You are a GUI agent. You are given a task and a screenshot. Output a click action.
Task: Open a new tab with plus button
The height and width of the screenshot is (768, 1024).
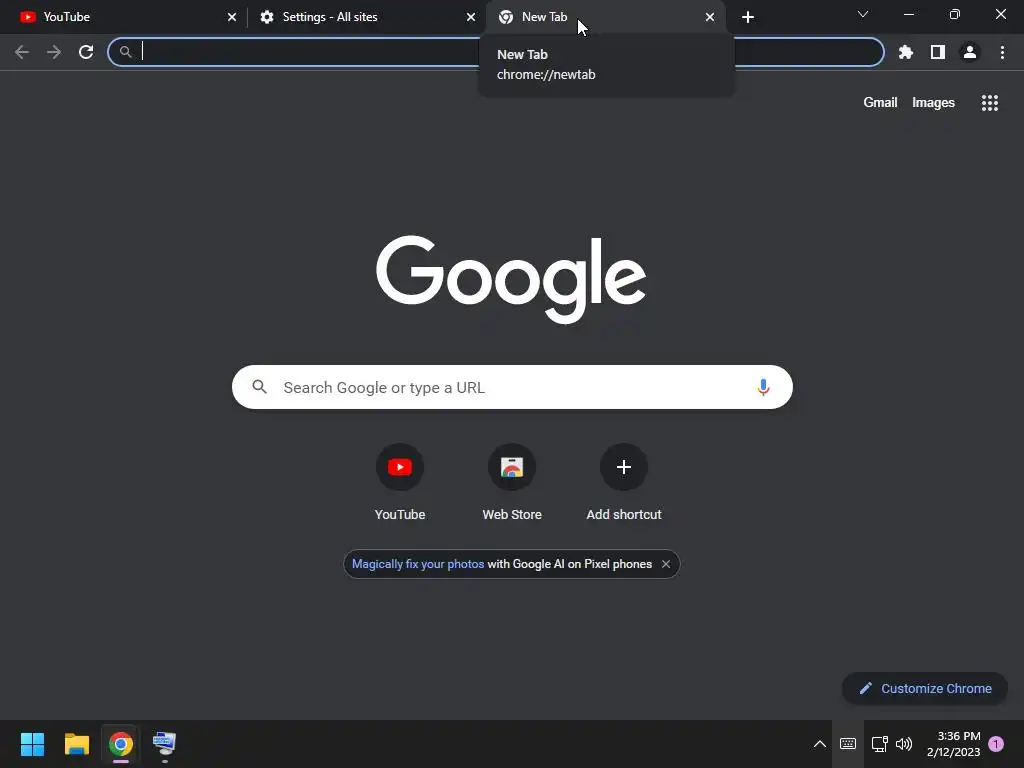tap(748, 17)
